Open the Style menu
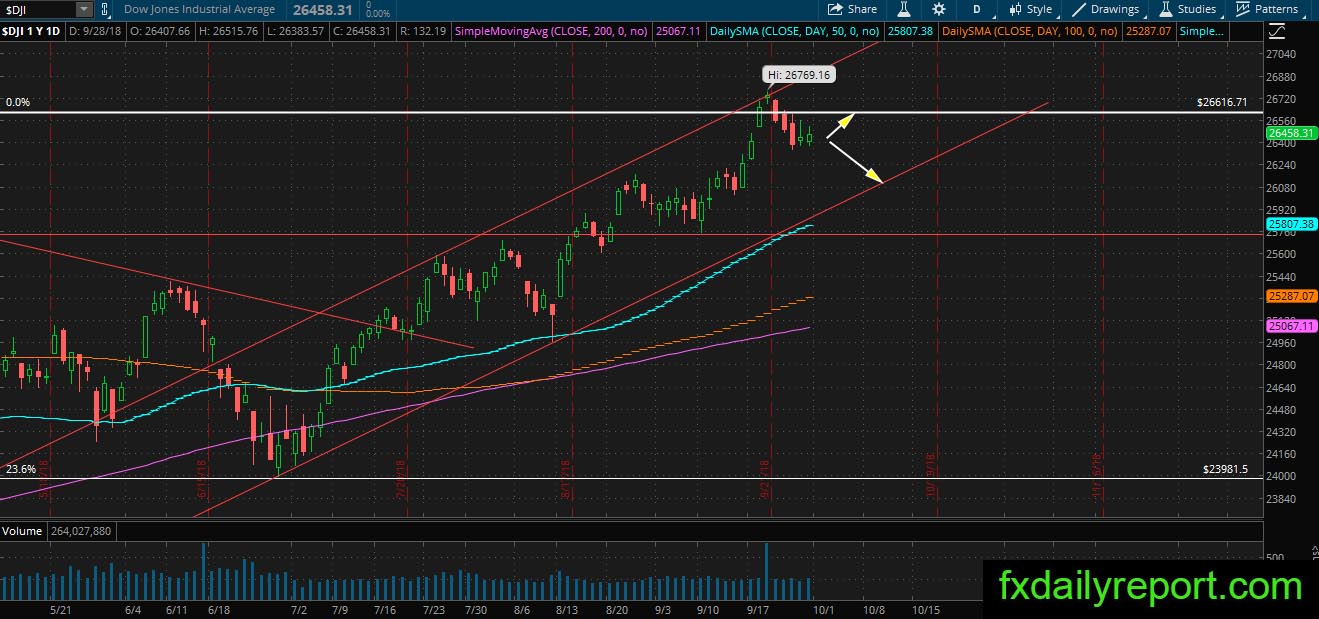This screenshot has height=619, width=1319. [x=1031, y=9]
